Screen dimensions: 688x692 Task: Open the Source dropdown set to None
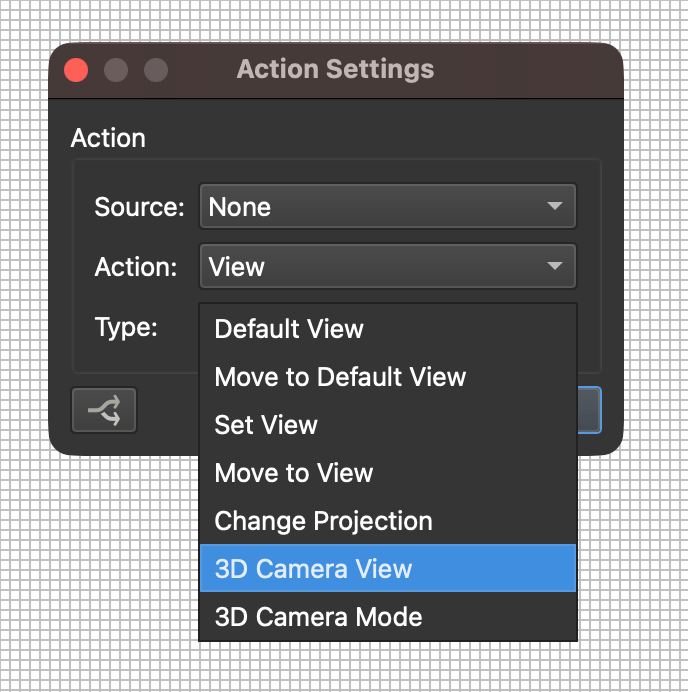(387, 207)
